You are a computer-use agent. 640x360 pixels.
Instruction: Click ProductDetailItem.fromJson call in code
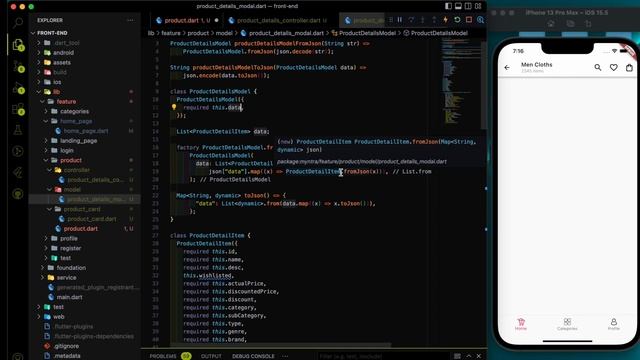pos(332,171)
